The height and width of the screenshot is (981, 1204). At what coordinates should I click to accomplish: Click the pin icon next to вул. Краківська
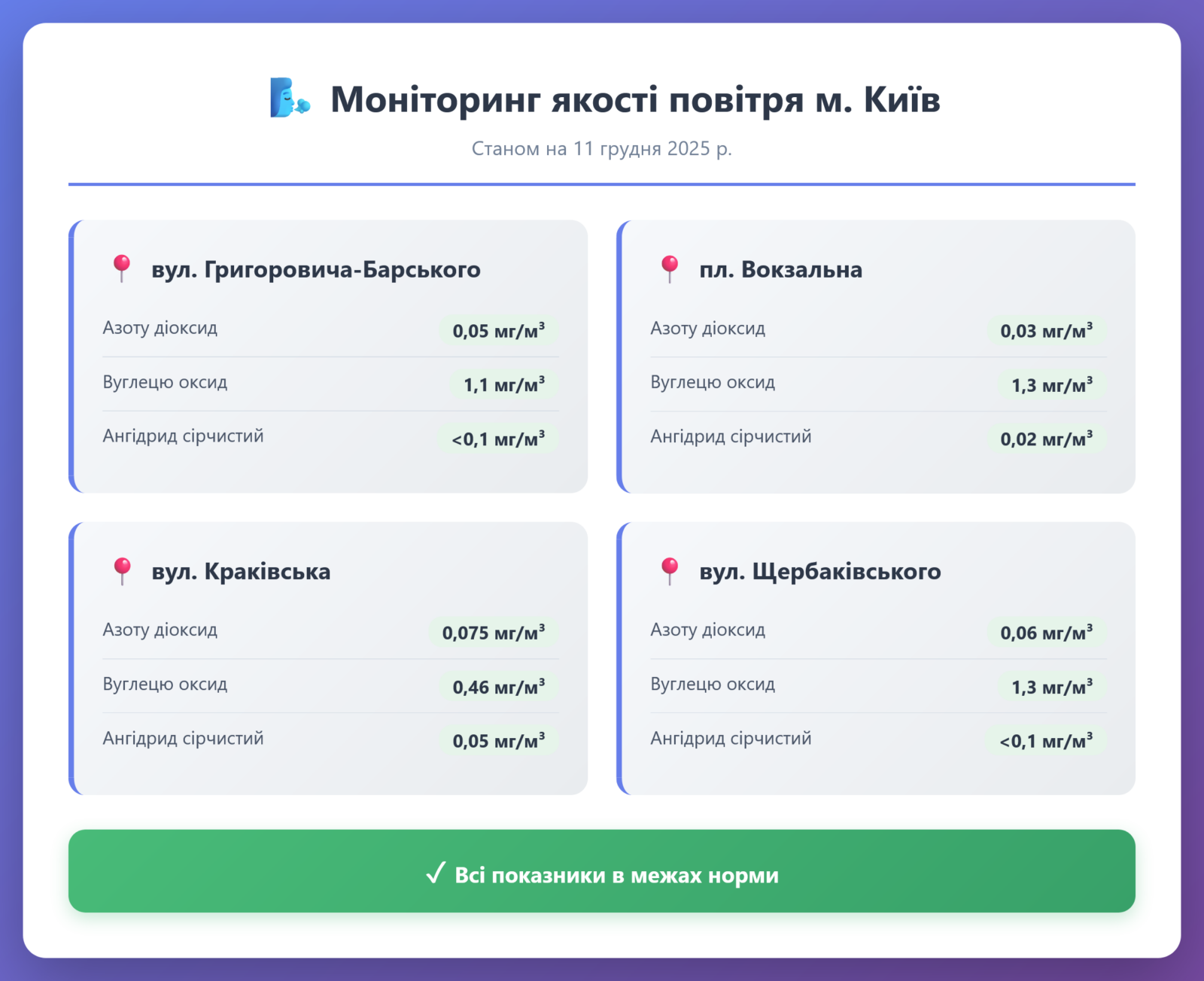[x=121, y=571]
